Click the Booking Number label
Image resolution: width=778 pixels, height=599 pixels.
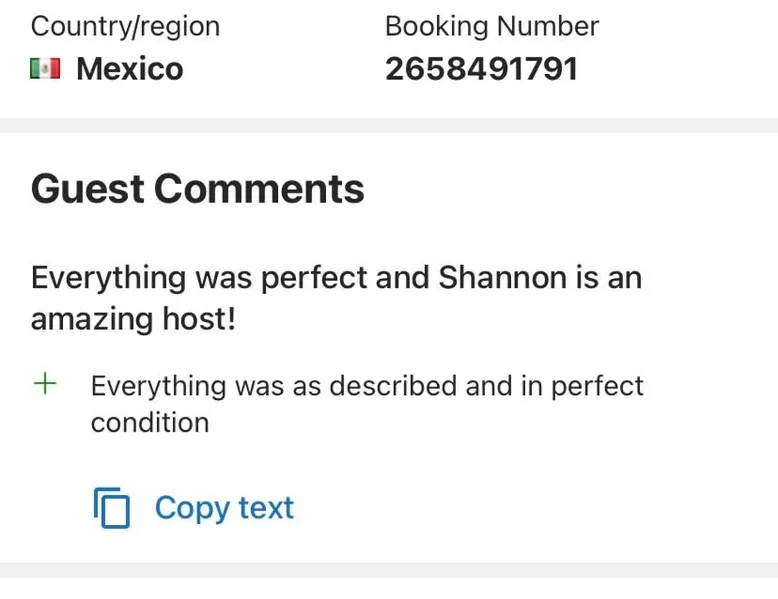pyautogui.click(x=491, y=26)
